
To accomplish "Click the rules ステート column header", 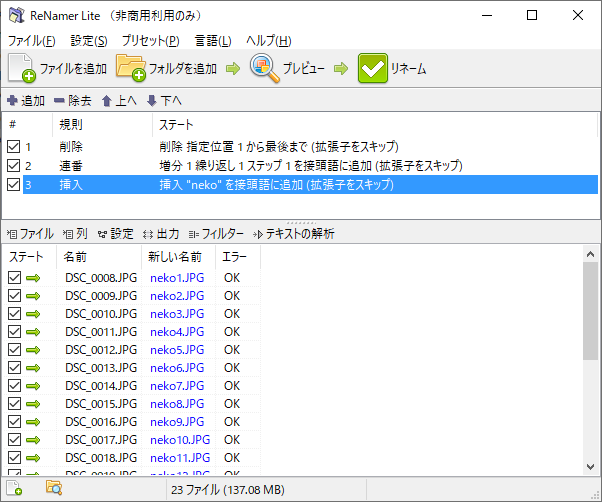I will [x=375, y=124].
